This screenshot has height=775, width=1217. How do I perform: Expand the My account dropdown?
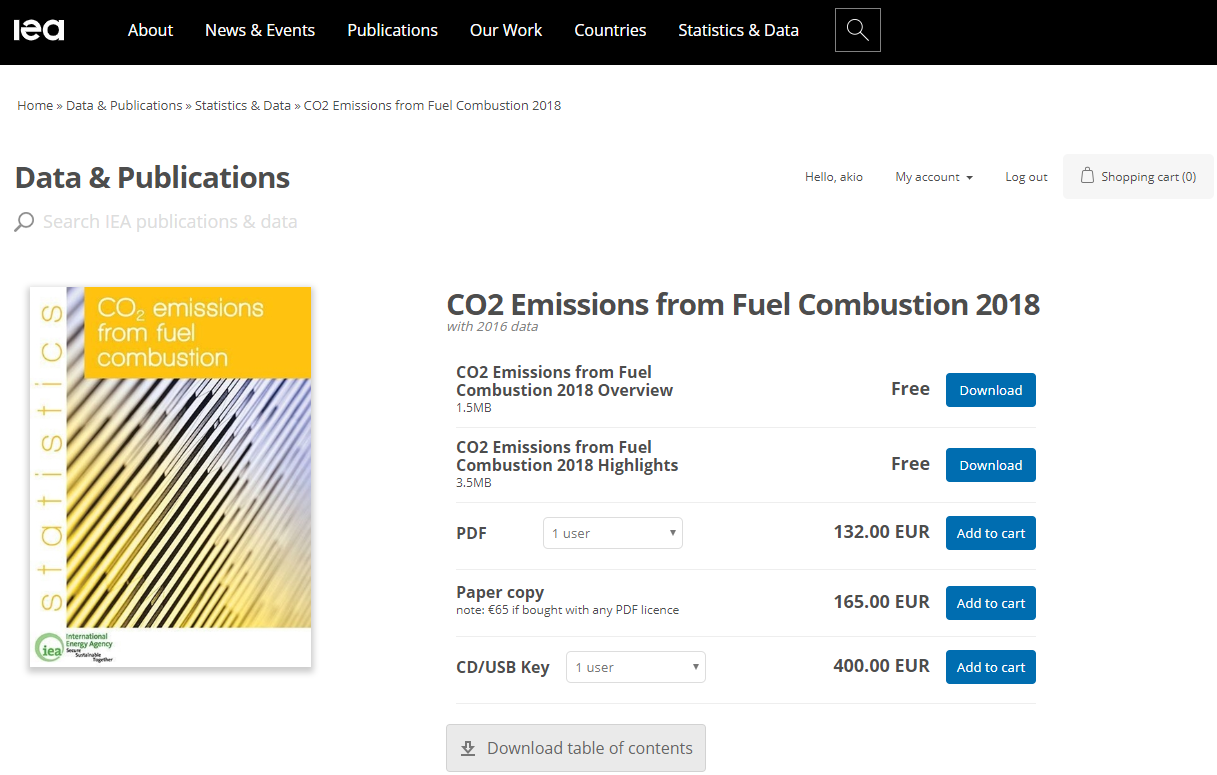coord(934,177)
